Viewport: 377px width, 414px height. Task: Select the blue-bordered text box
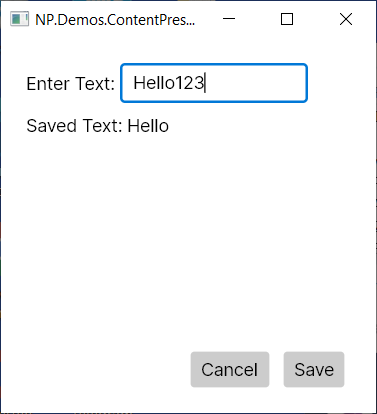point(214,83)
